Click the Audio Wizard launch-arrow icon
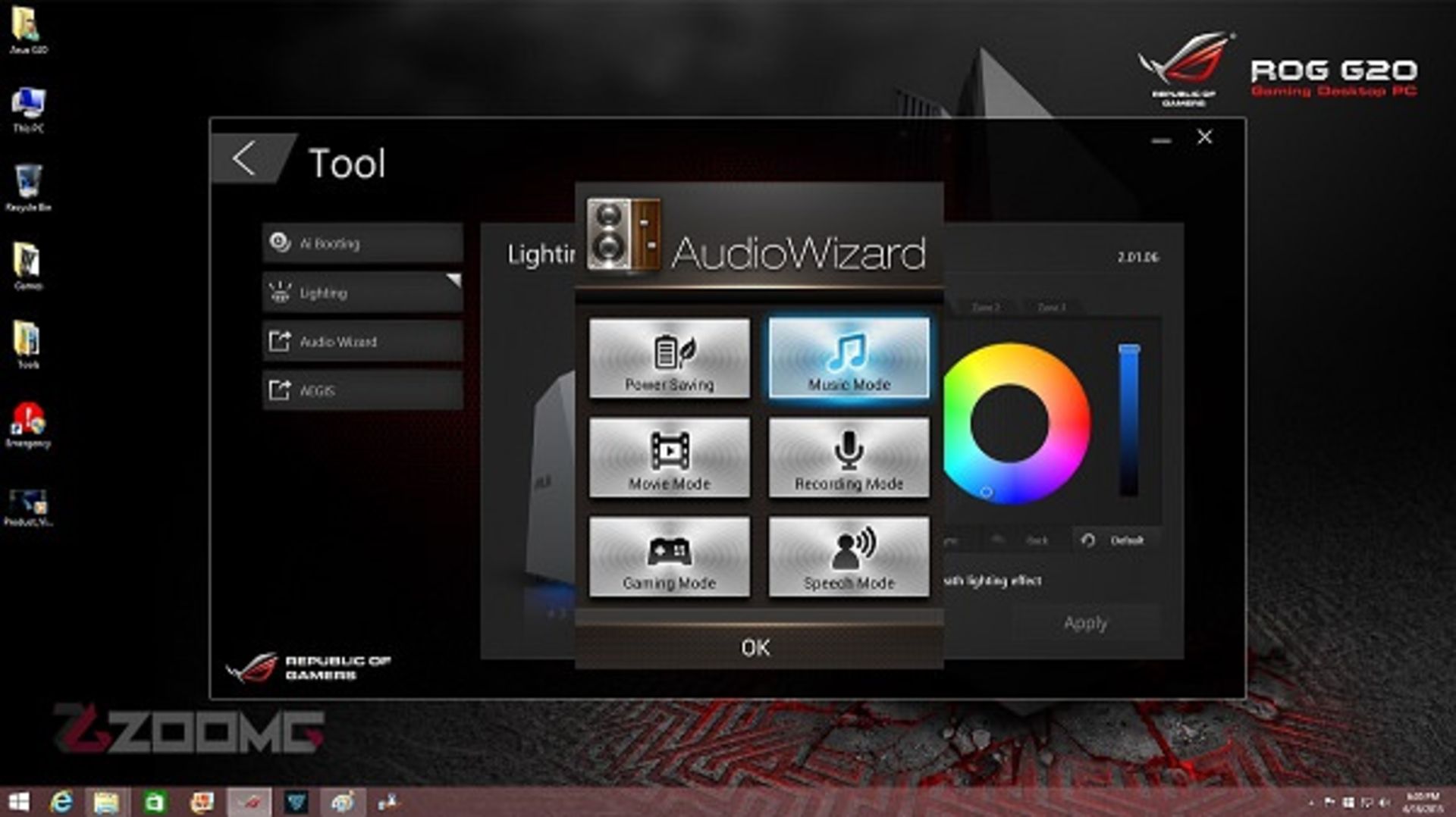1456x817 pixels. [280, 341]
